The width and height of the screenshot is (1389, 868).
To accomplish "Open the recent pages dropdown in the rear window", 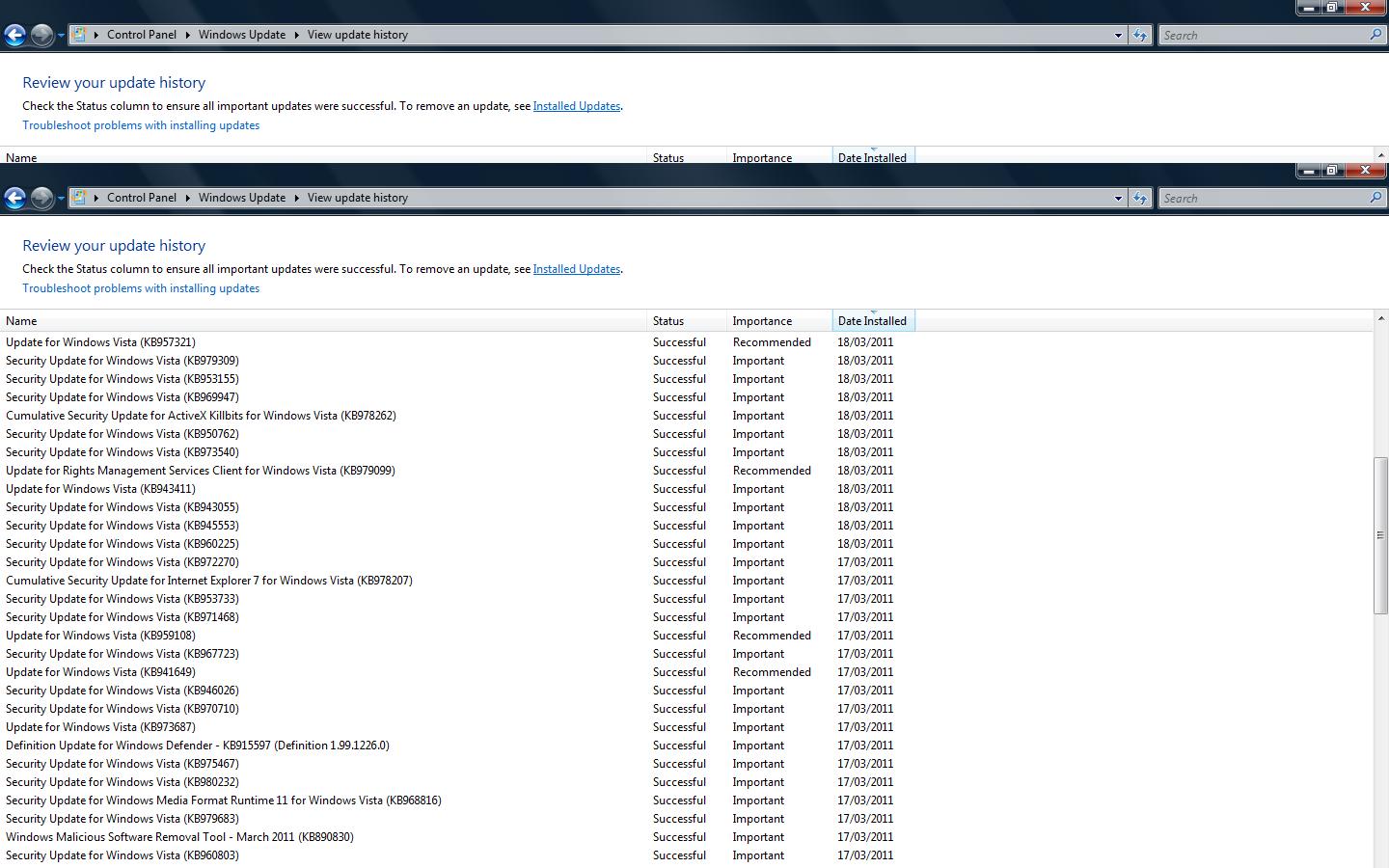I will coord(61,36).
